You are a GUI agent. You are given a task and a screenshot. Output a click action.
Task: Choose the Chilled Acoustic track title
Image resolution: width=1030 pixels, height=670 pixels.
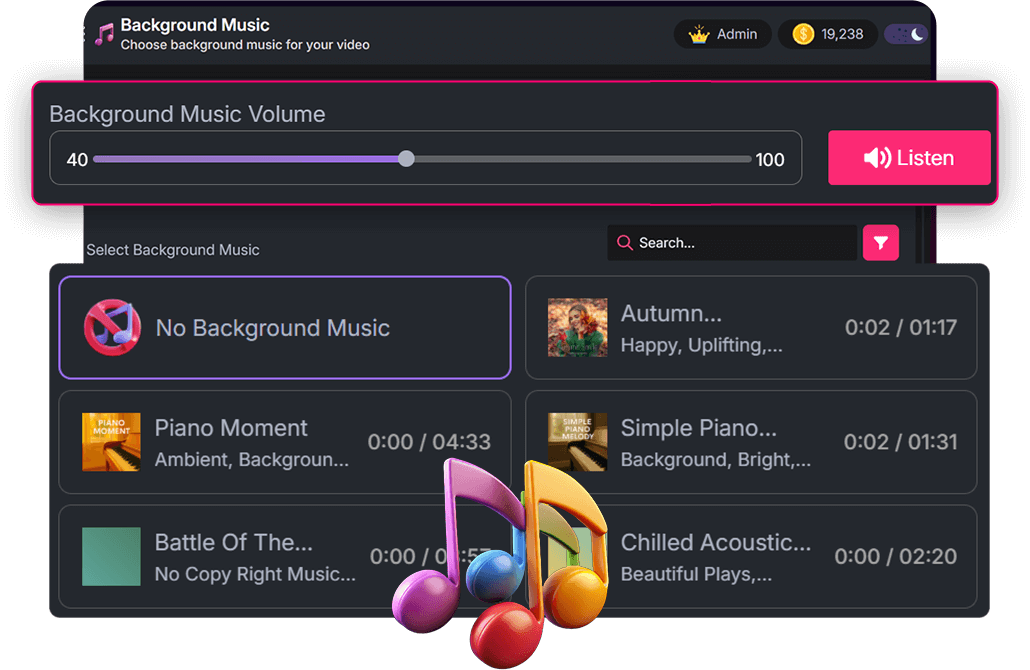coord(715,543)
